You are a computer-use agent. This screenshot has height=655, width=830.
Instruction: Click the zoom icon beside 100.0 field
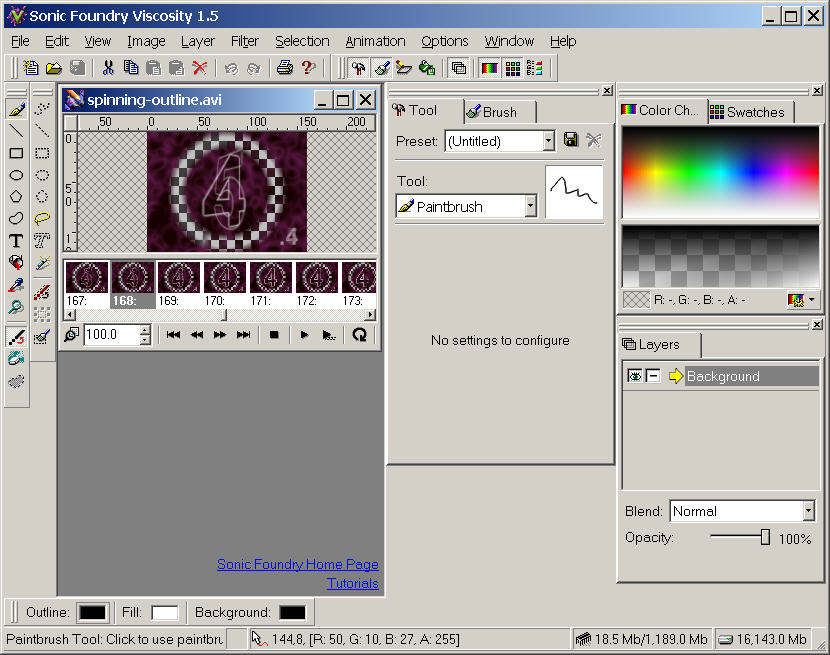coord(71,335)
